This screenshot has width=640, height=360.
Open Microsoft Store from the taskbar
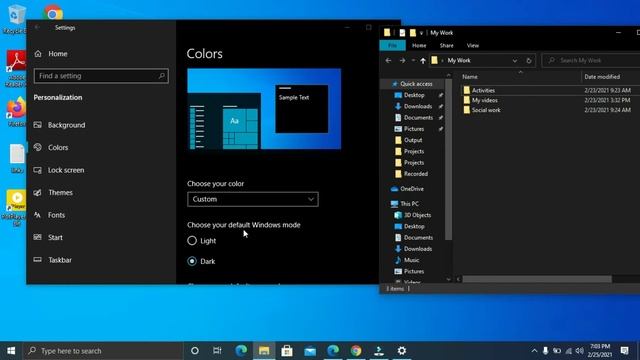tap(287, 351)
